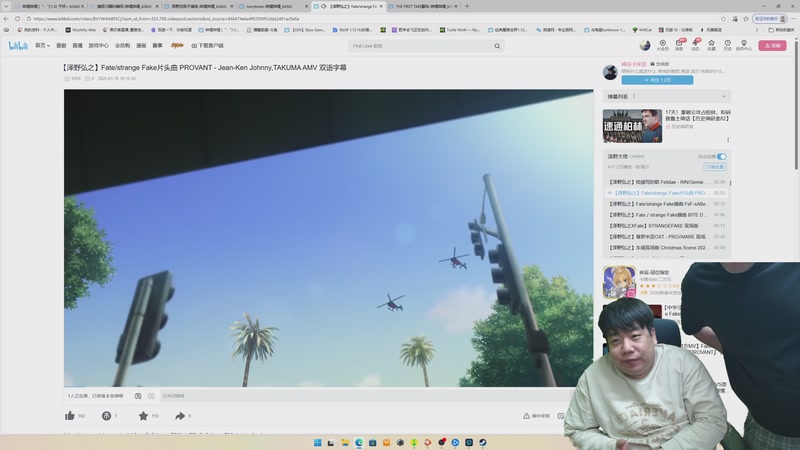Open the uploader's profile name link

(634, 64)
